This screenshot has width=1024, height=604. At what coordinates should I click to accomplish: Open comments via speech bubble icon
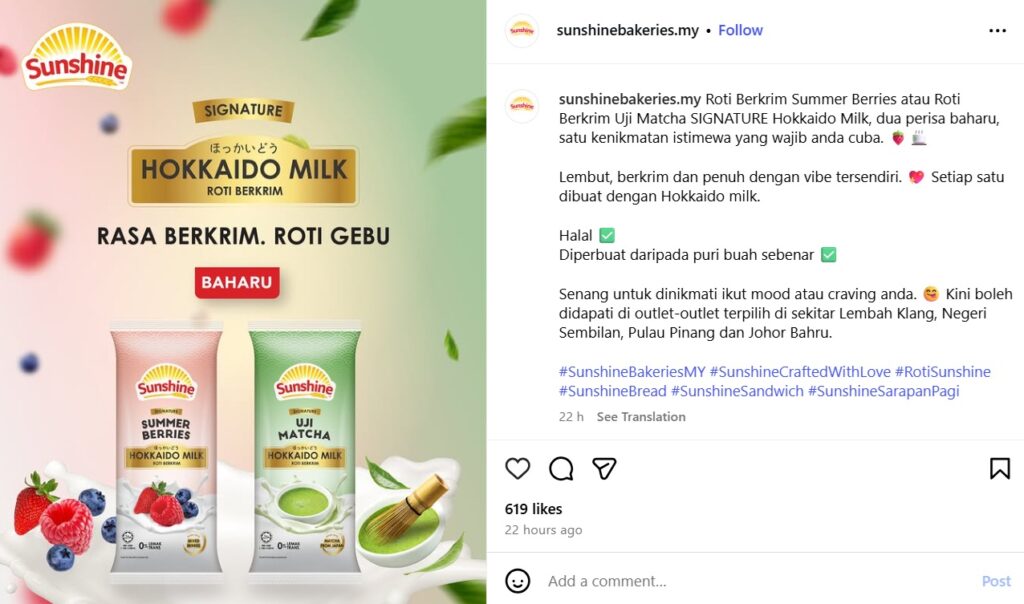click(x=561, y=468)
